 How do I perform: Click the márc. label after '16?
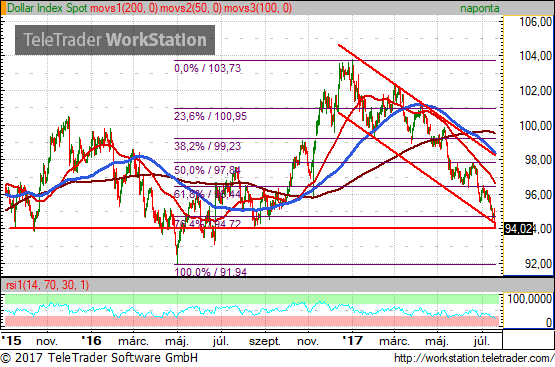[x=133, y=342]
